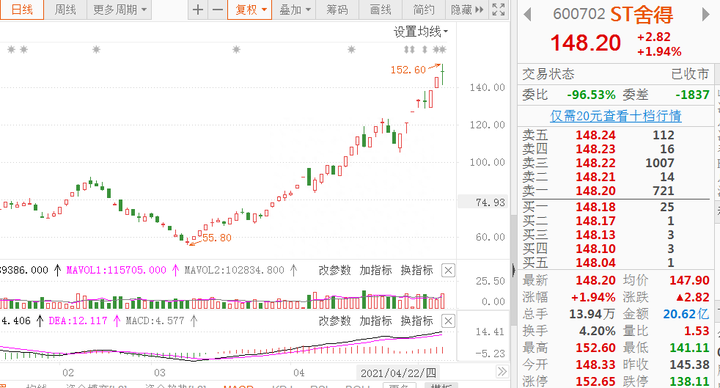Screen dimensions: 720x388
Task: Toggle fullscreen chart icon
Action: coord(498,10)
